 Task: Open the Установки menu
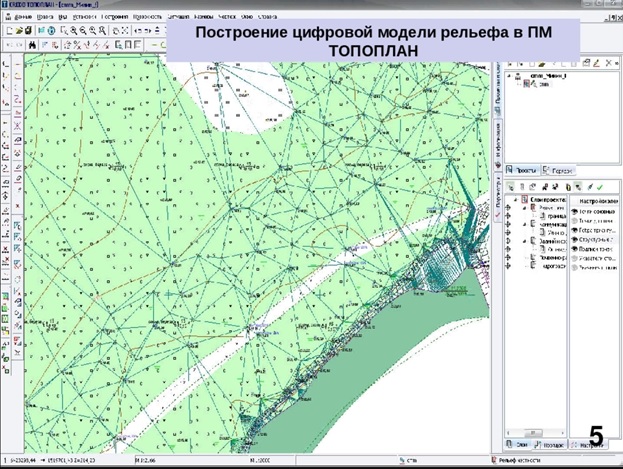pyautogui.click(x=85, y=17)
